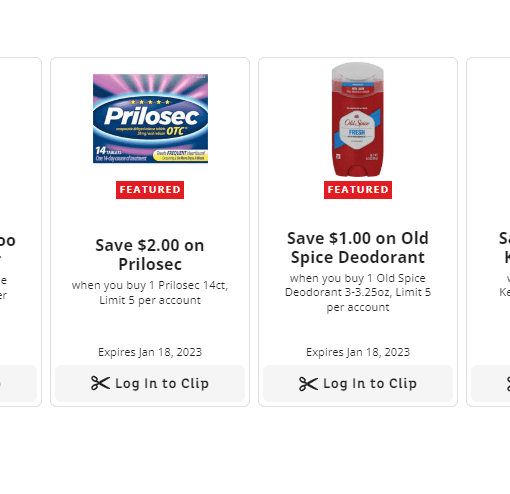This screenshot has height=494, width=510.
Task: Click the Prilosec Expires Jan 18, 2023 text
Action: (x=150, y=352)
